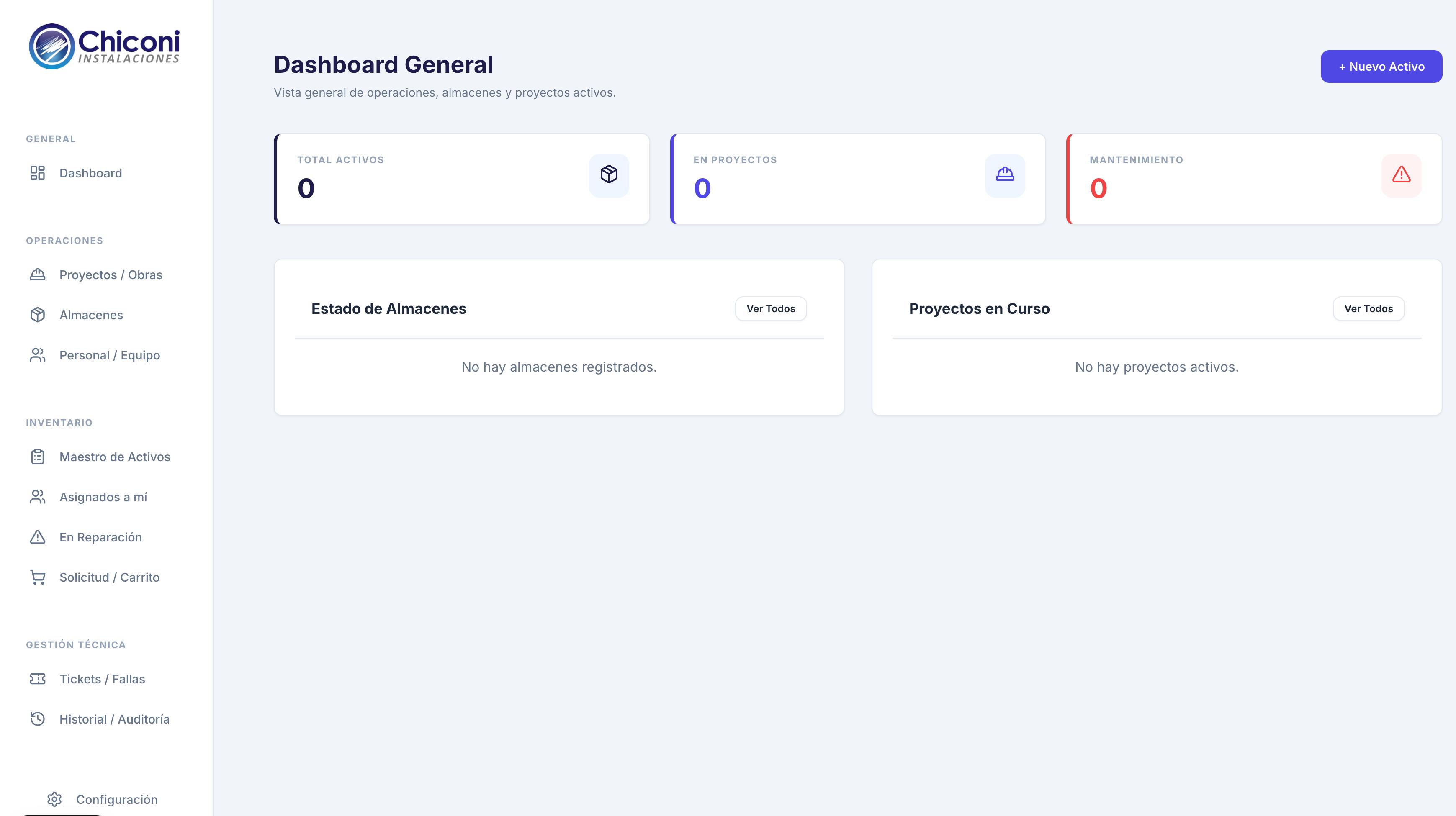This screenshot has height=816, width=1456.
Task: Open Tickets / Fallas with its ticket icon
Action: (37, 679)
